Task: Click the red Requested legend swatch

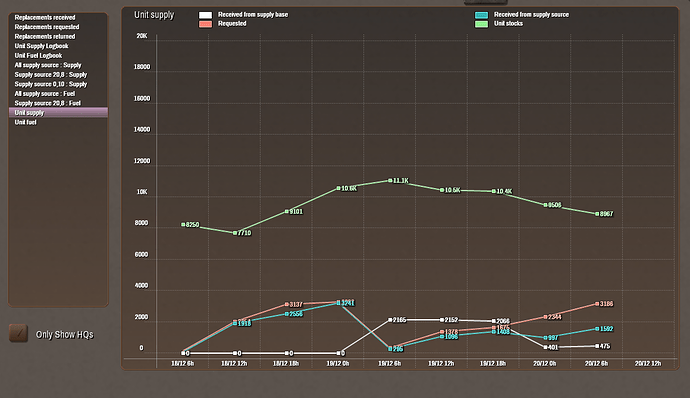Action: coord(206,24)
